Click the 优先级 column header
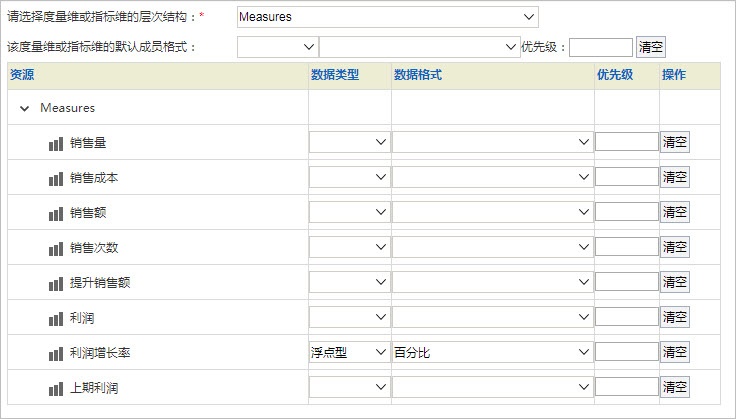736x419 pixels. [x=615, y=75]
